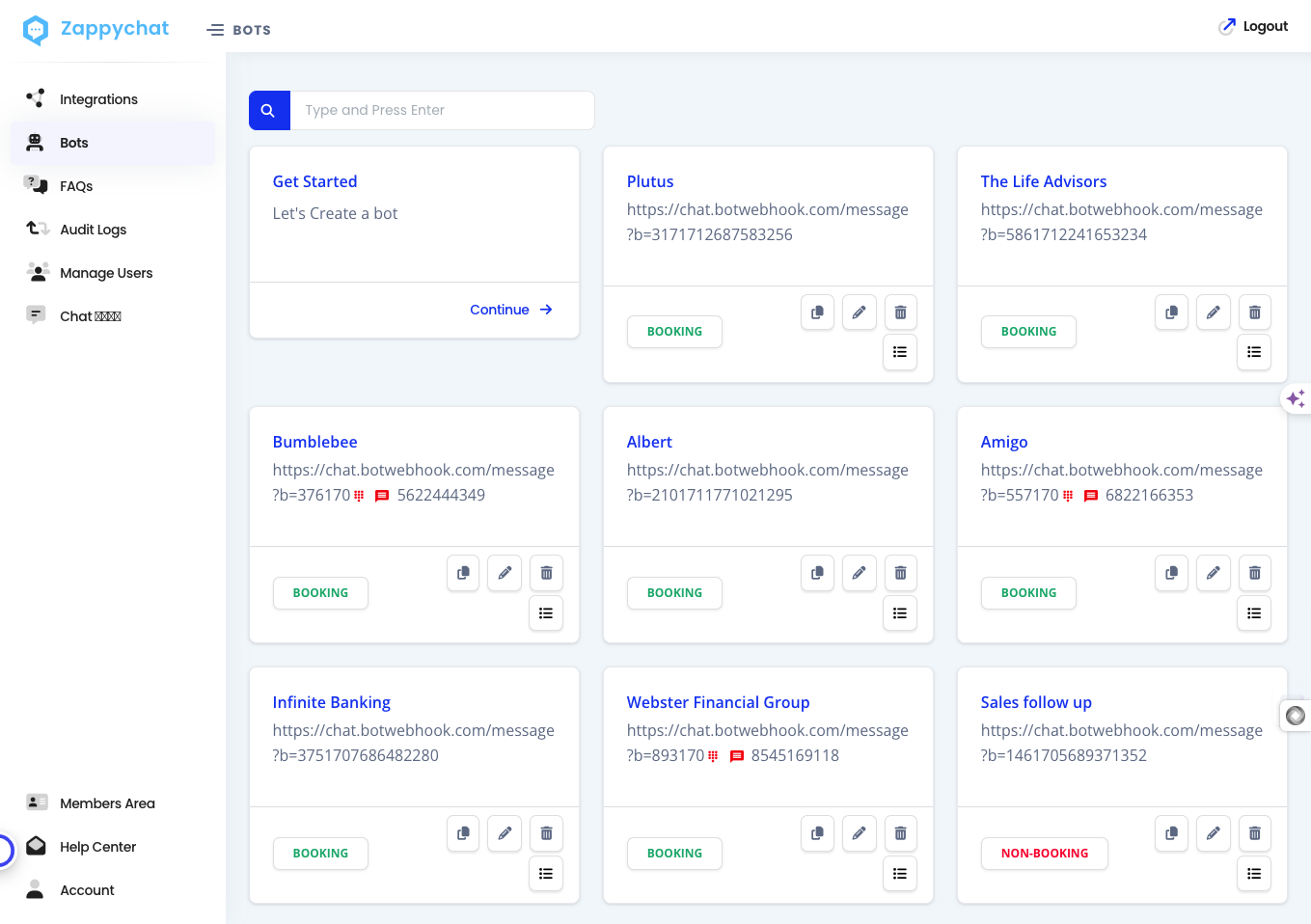Image resolution: width=1311 pixels, height=924 pixels.
Task: Delete The Life Advisors bot with trash icon
Action: coord(1254,313)
